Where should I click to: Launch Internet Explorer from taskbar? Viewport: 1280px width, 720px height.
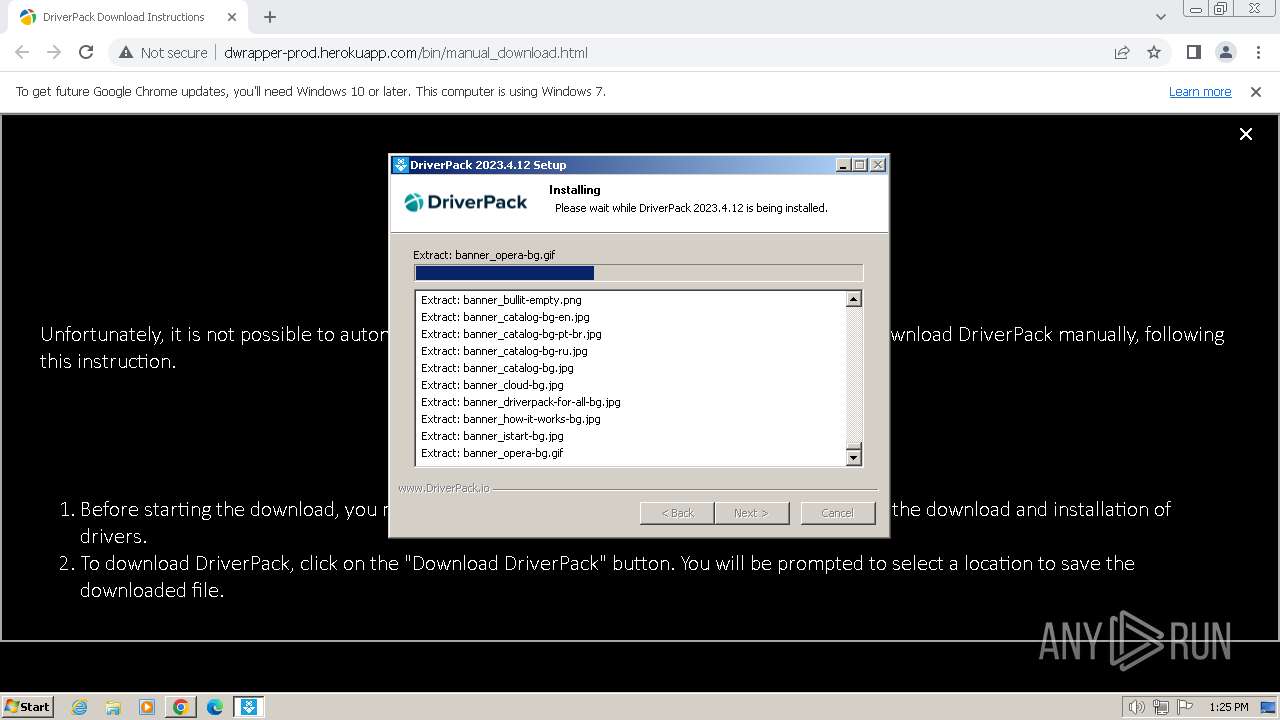click(80, 707)
